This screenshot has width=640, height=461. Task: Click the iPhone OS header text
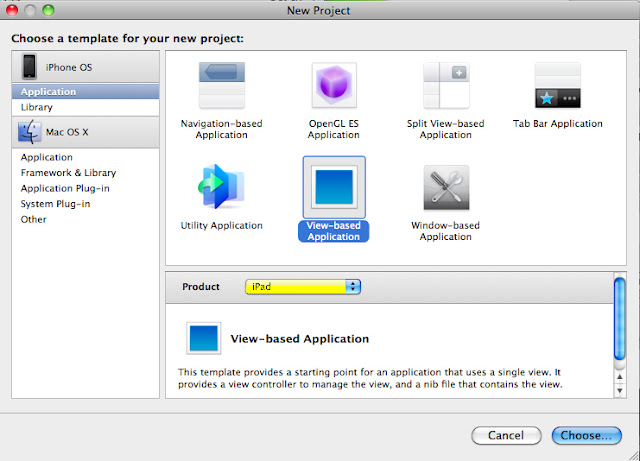click(69, 67)
